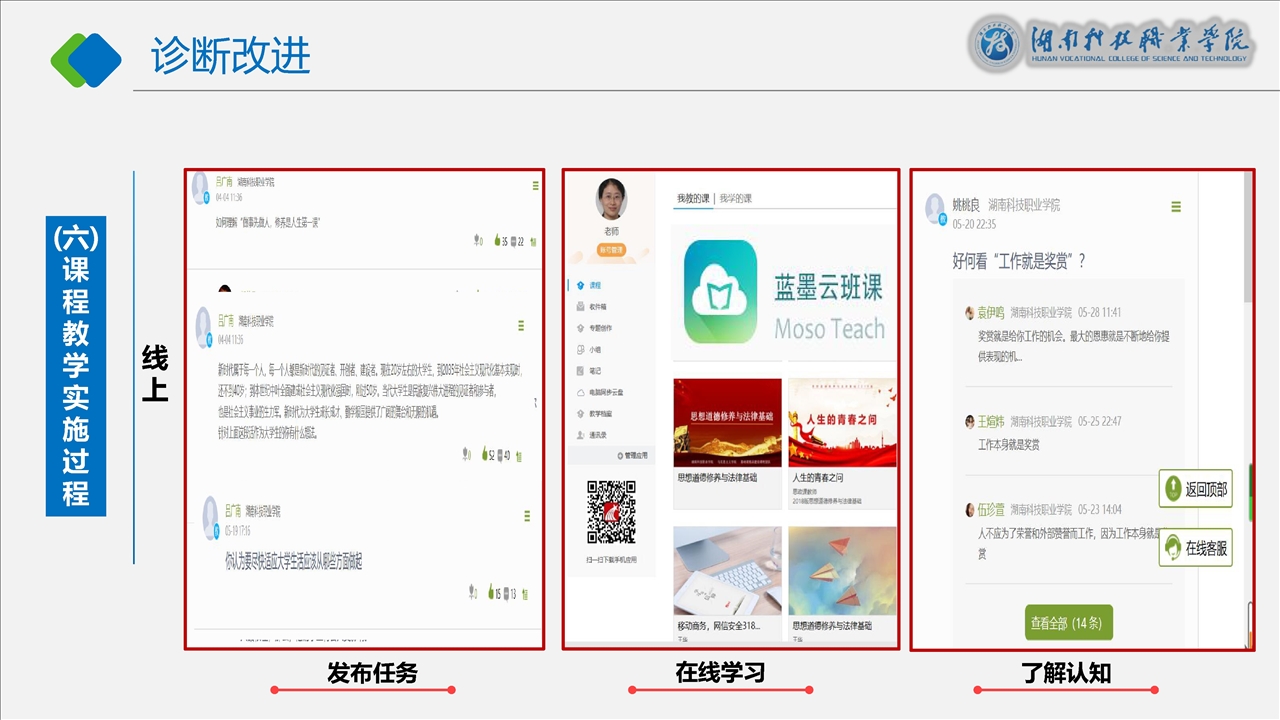Open 在线客服 online support

1195,548
